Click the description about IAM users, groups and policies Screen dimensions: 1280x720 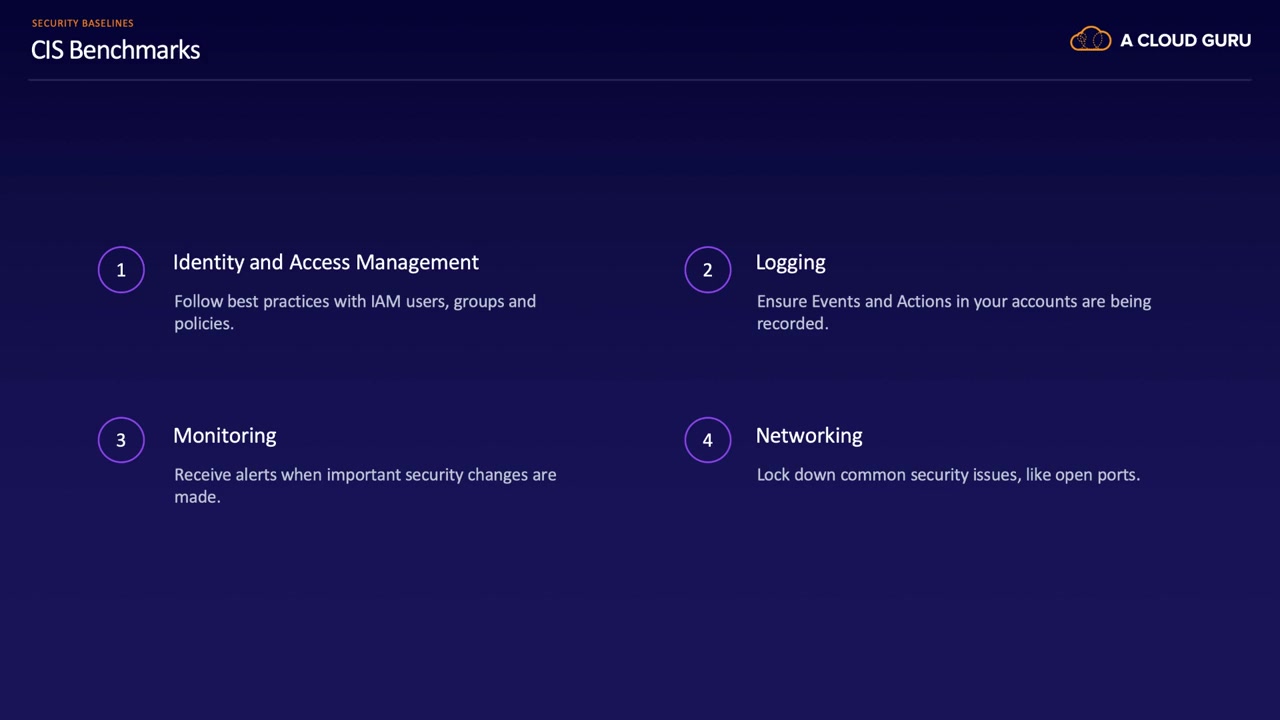(354, 312)
